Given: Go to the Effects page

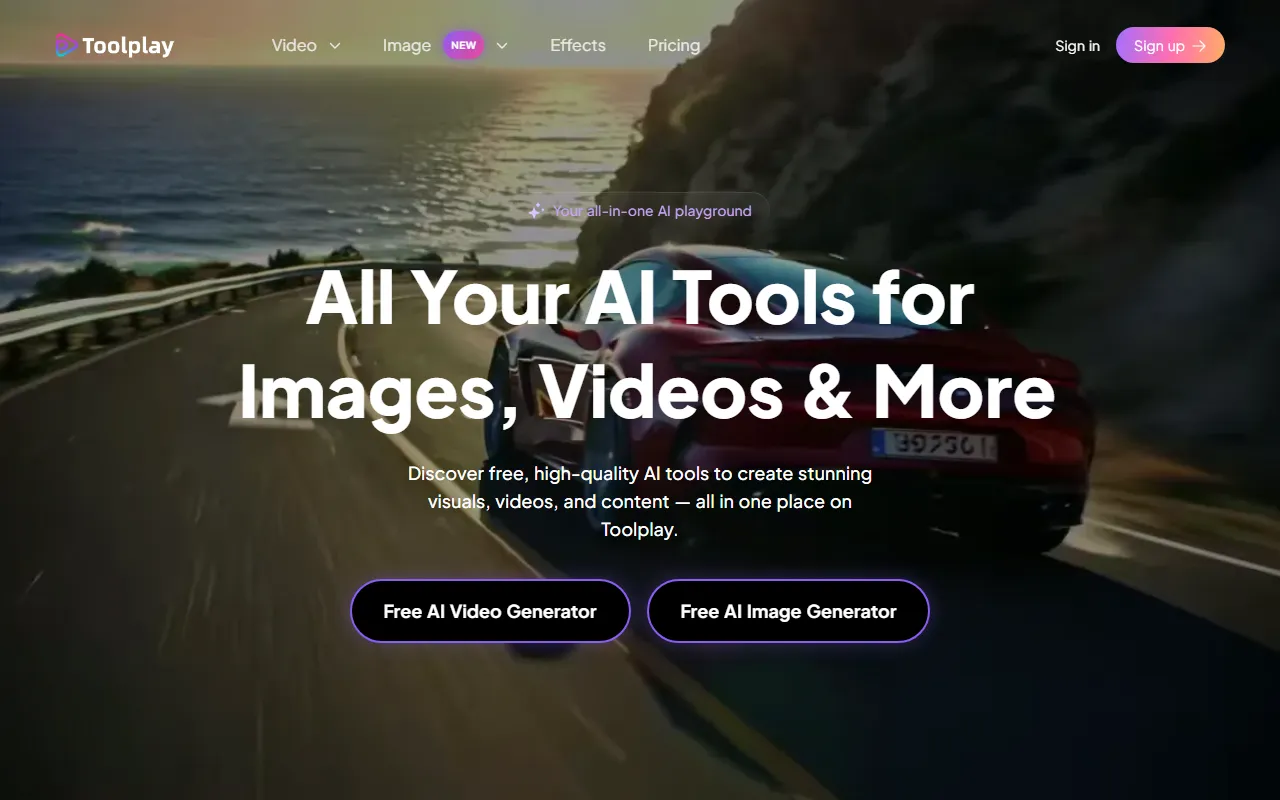Looking at the screenshot, I should [578, 46].
